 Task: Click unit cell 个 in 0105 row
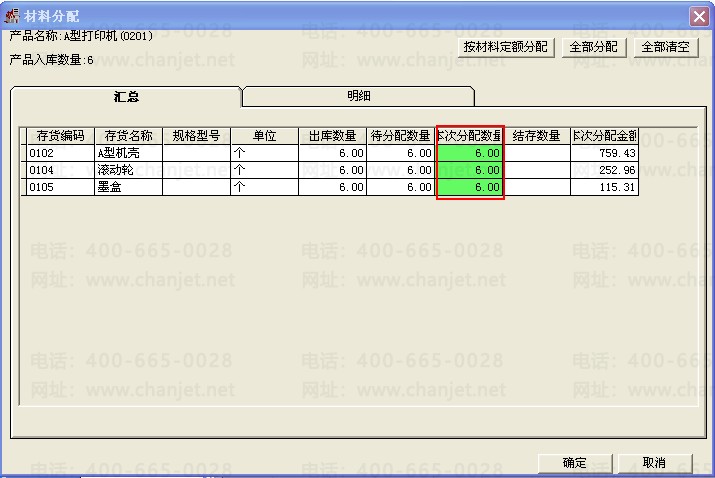[264, 187]
